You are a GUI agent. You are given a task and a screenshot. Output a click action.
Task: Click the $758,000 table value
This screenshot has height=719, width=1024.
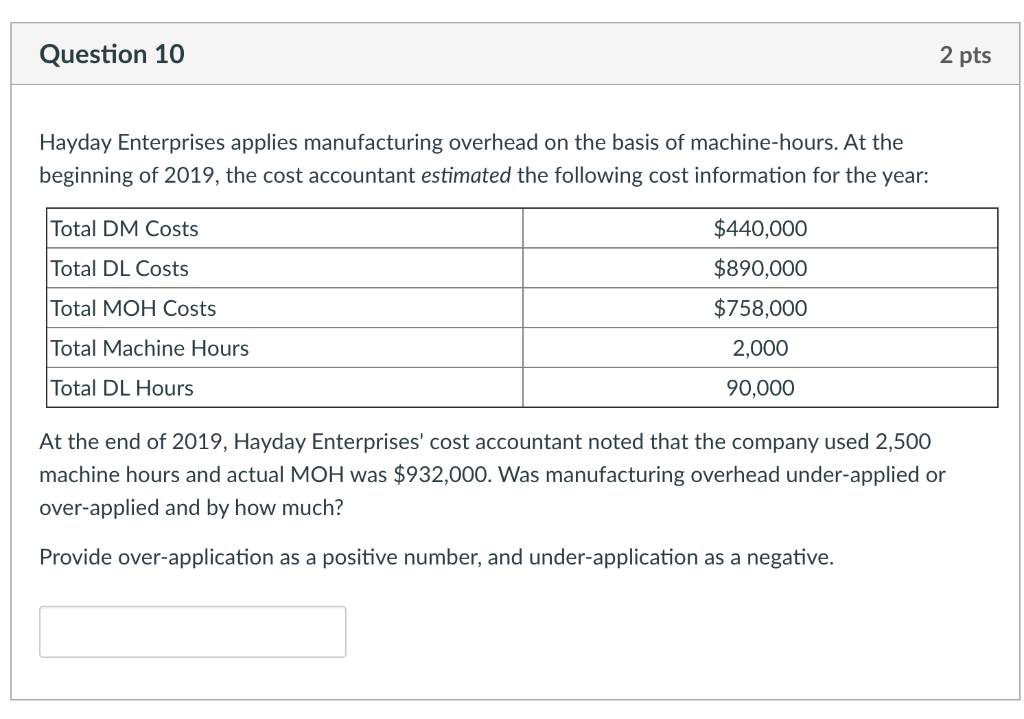pos(760,308)
